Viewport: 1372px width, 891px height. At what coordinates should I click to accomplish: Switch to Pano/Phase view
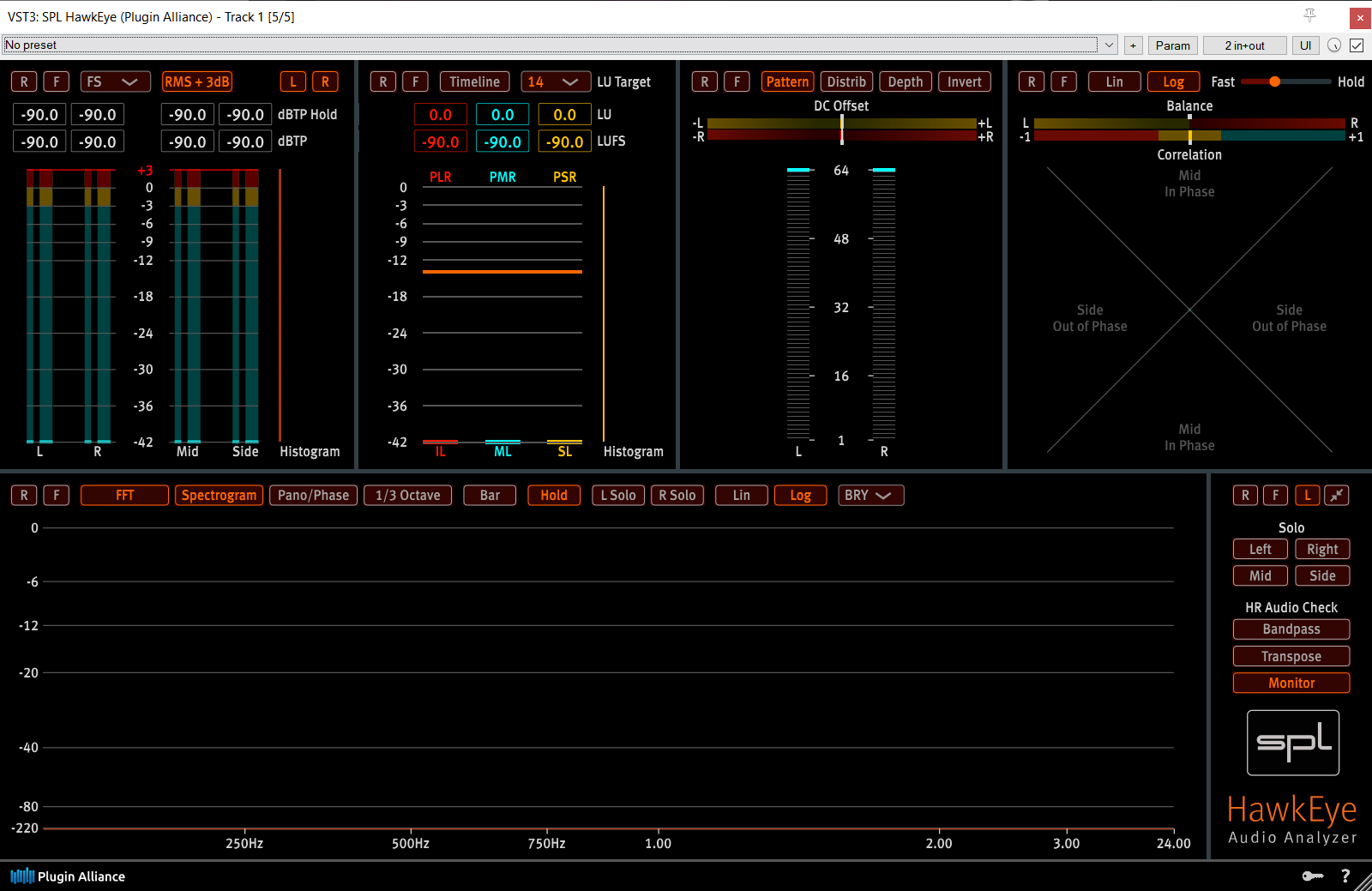pos(313,495)
